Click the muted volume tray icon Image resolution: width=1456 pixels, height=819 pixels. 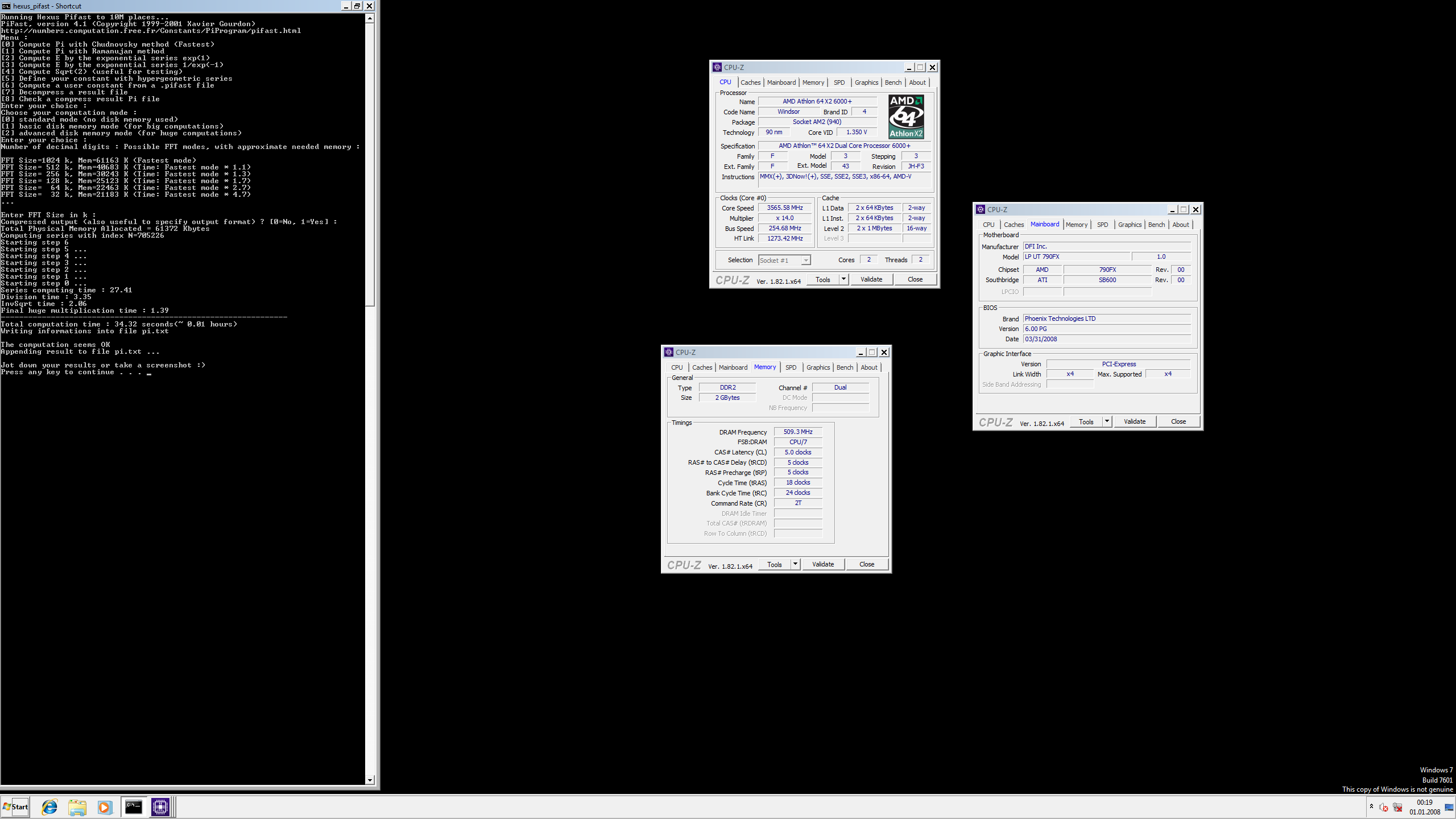coord(1384,808)
